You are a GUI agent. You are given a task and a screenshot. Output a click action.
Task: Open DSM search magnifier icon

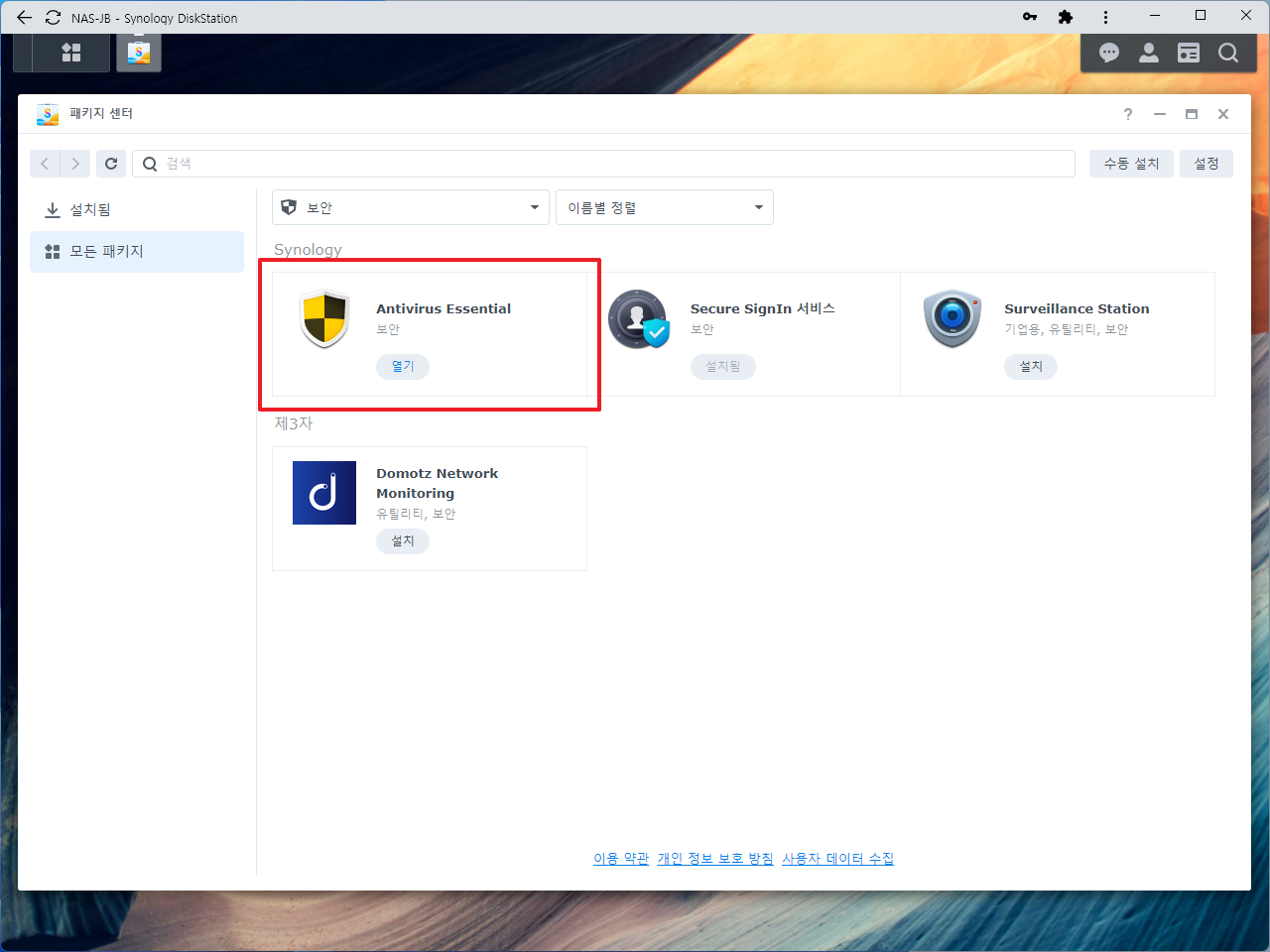tap(1228, 53)
